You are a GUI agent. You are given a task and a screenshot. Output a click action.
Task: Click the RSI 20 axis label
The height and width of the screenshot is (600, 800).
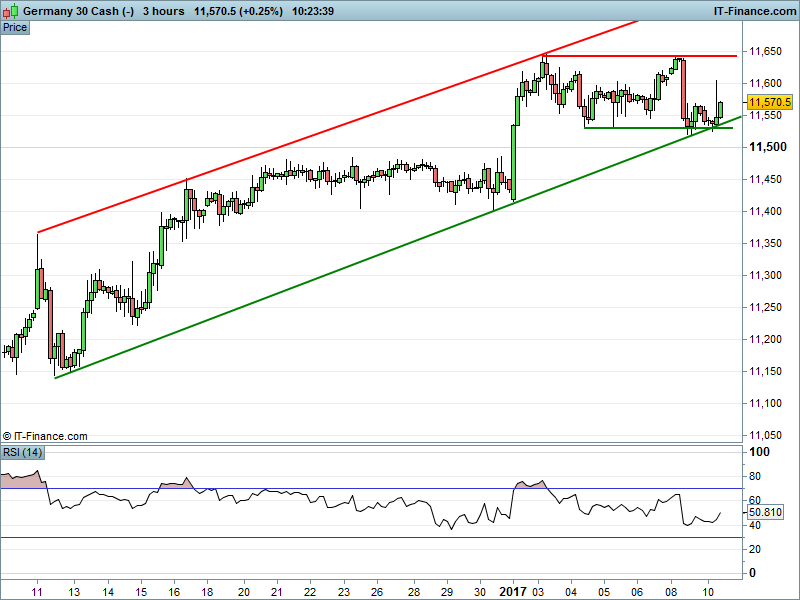(x=755, y=549)
